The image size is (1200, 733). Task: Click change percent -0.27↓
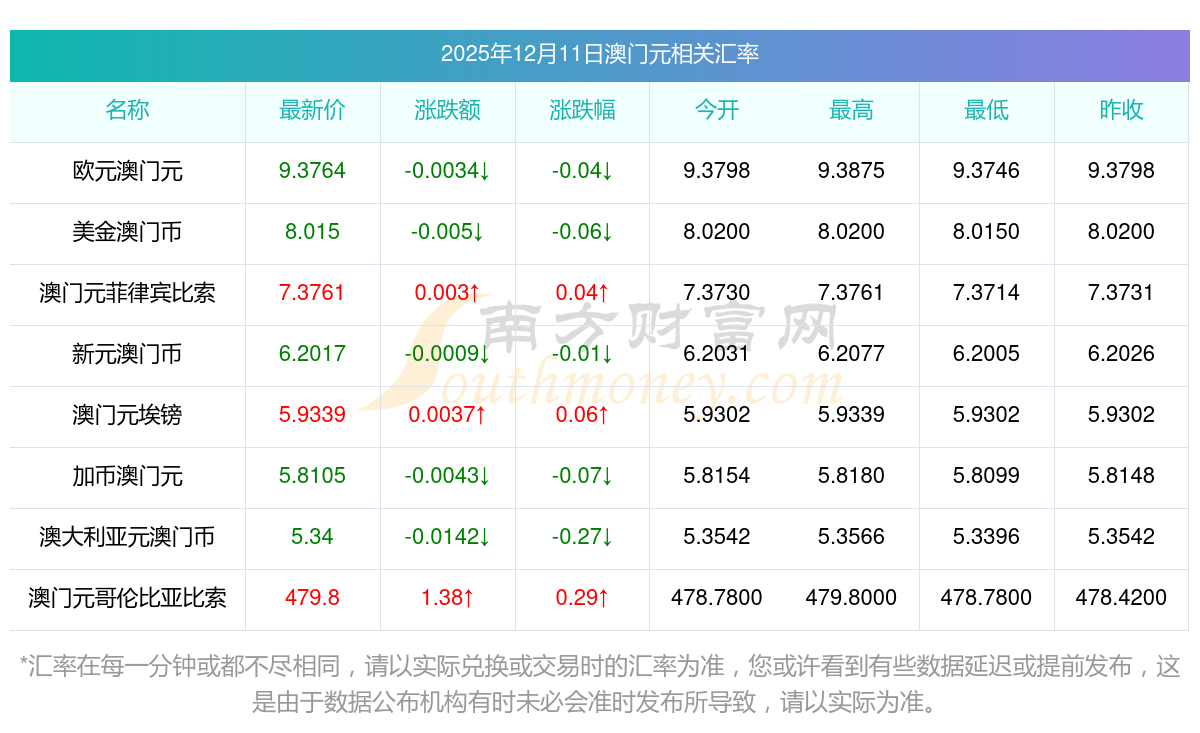click(x=582, y=537)
